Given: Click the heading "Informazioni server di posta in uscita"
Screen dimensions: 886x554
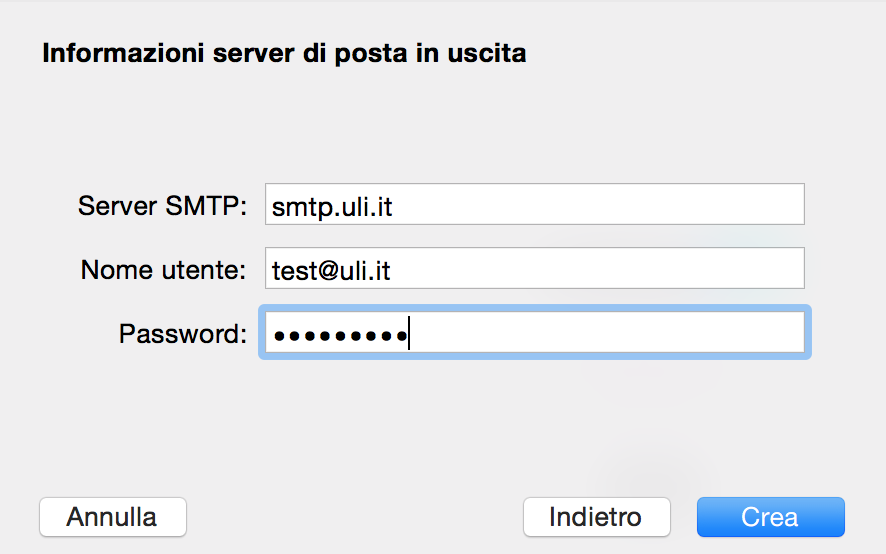Looking at the screenshot, I should pyautogui.click(x=284, y=53).
